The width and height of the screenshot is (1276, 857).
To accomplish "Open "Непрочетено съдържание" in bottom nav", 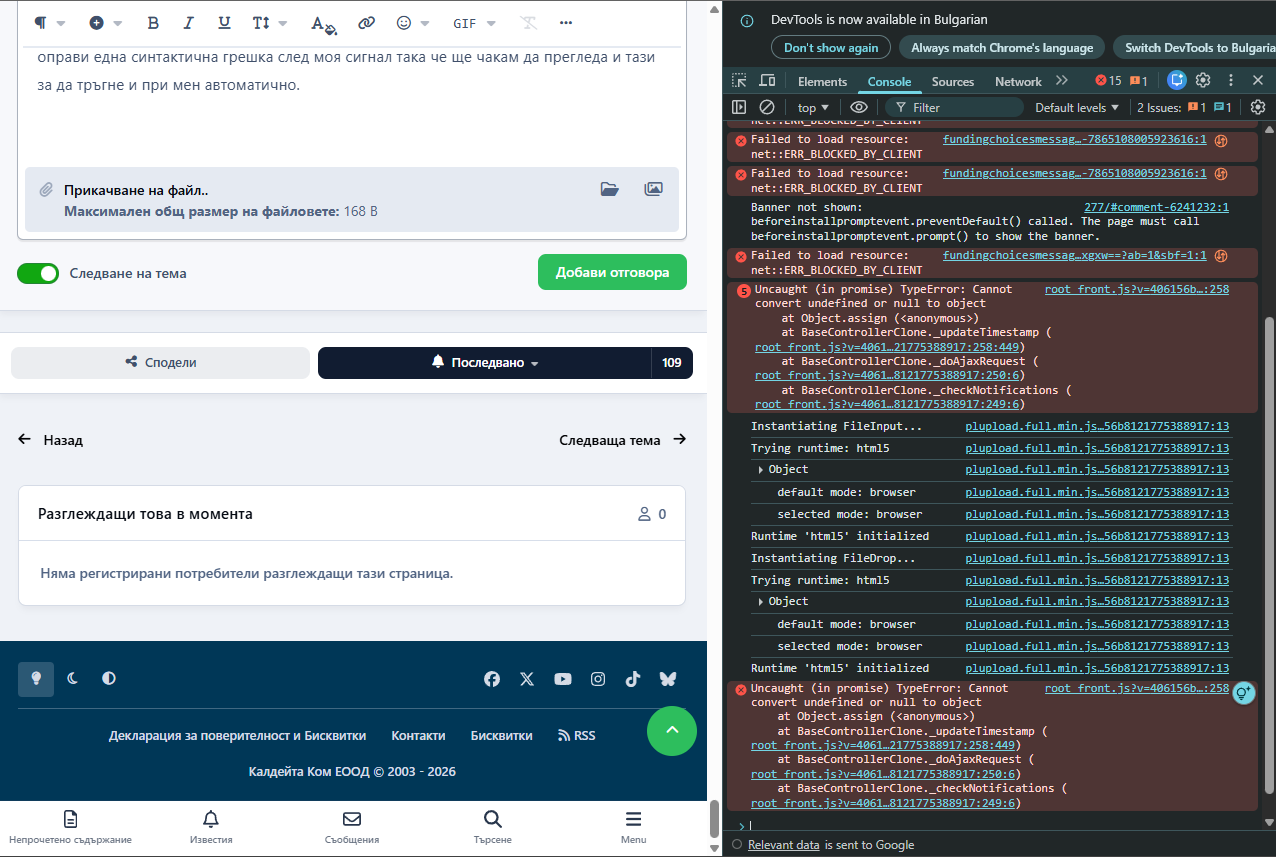I will [70, 827].
